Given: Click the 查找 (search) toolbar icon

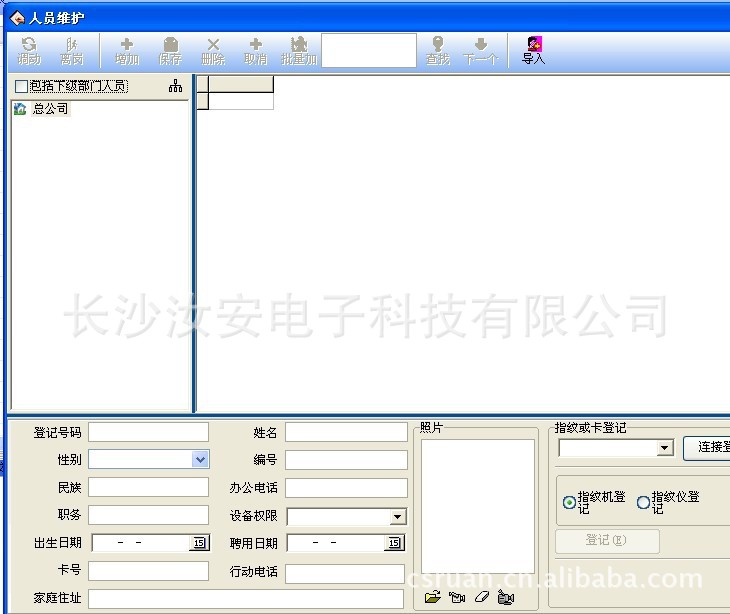Looking at the screenshot, I should (x=438, y=51).
